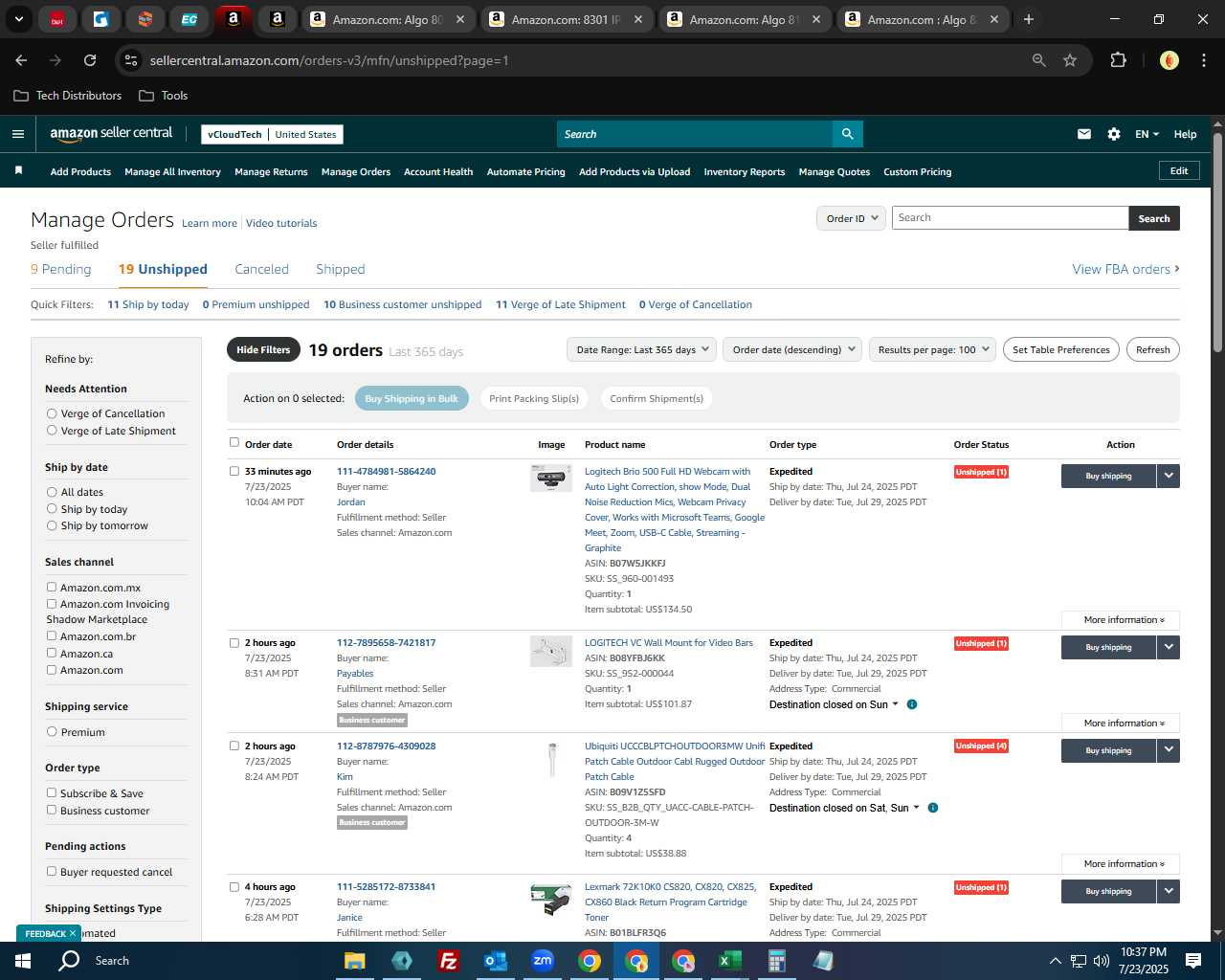The width and height of the screenshot is (1225, 980).
Task: Select the Ship by tomorrow radio option
Action: [52, 525]
